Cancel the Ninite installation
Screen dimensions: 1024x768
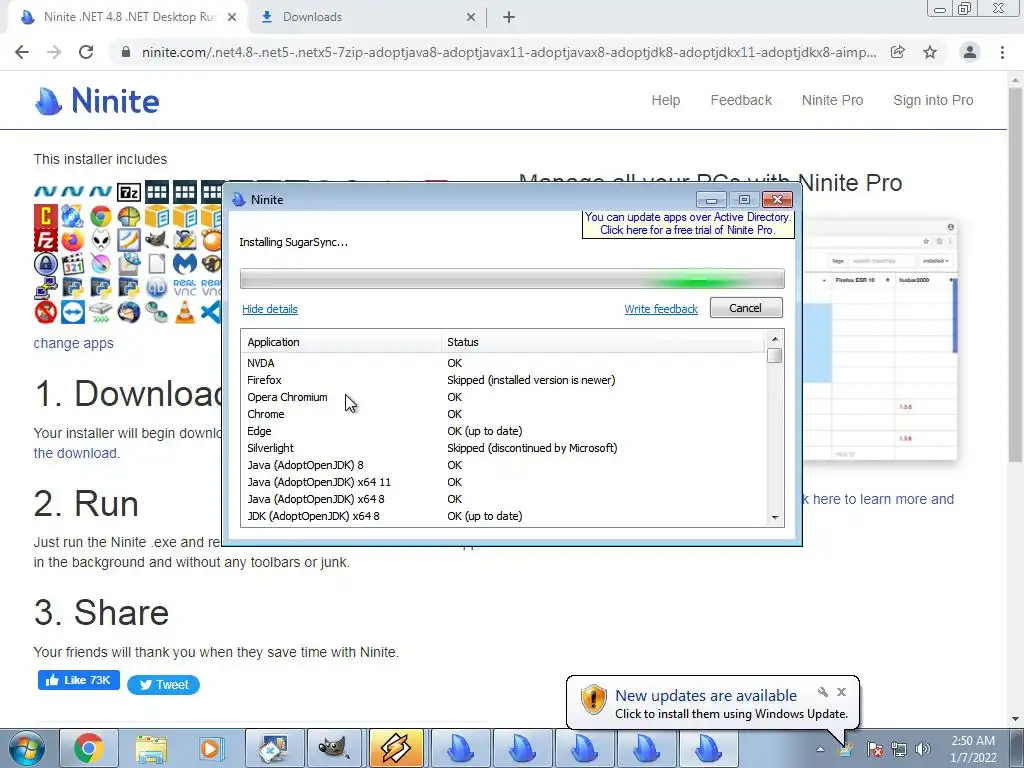(x=746, y=308)
